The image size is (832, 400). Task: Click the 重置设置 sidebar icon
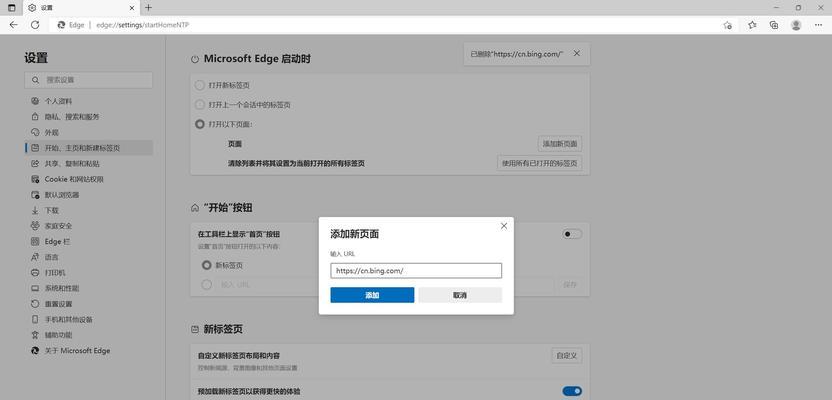[x=35, y=304]
